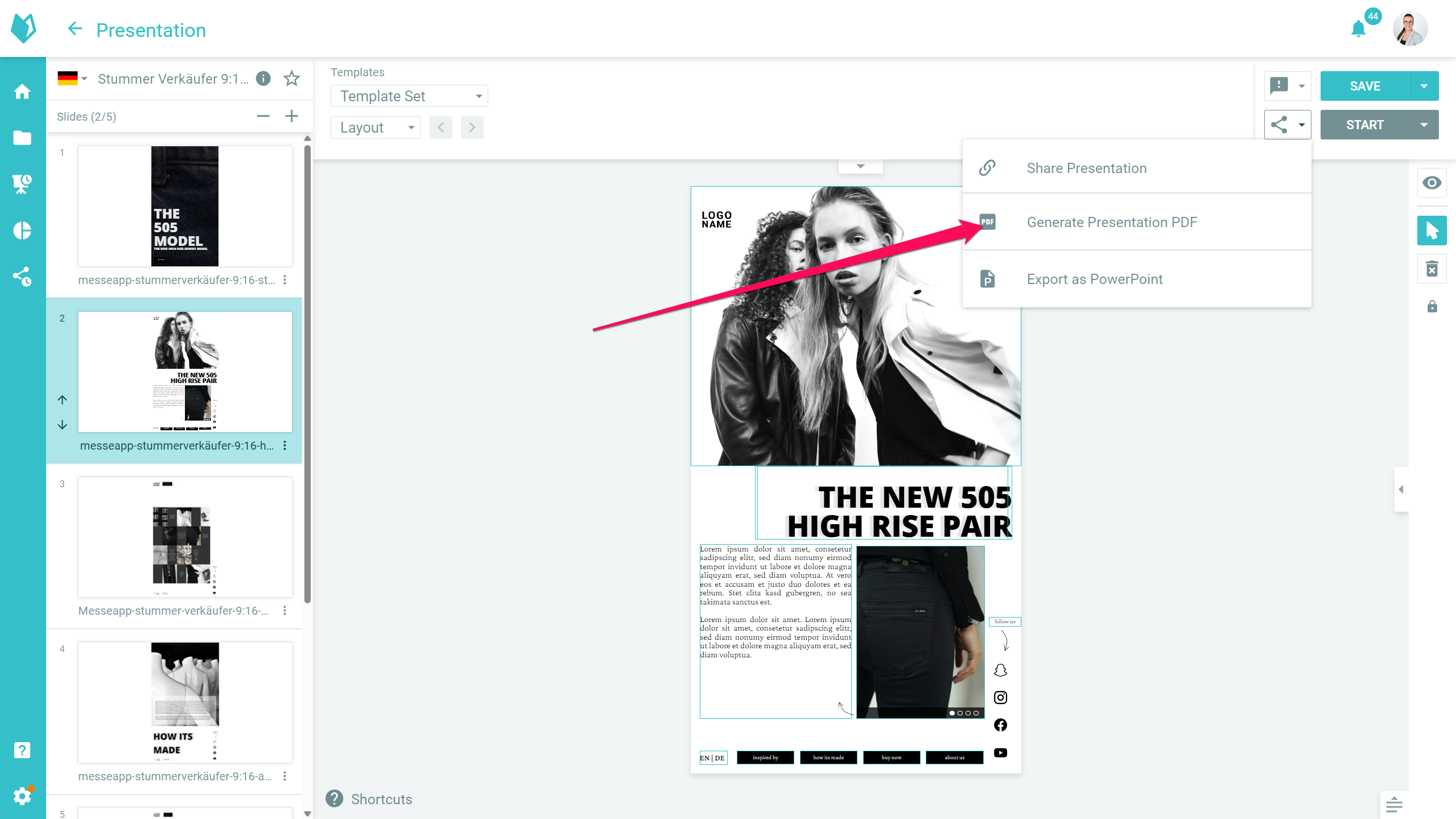This screenshot has width=1456, height=819.
Task: Click the 'how its made' slide button
Action: (x=828, y=758)
